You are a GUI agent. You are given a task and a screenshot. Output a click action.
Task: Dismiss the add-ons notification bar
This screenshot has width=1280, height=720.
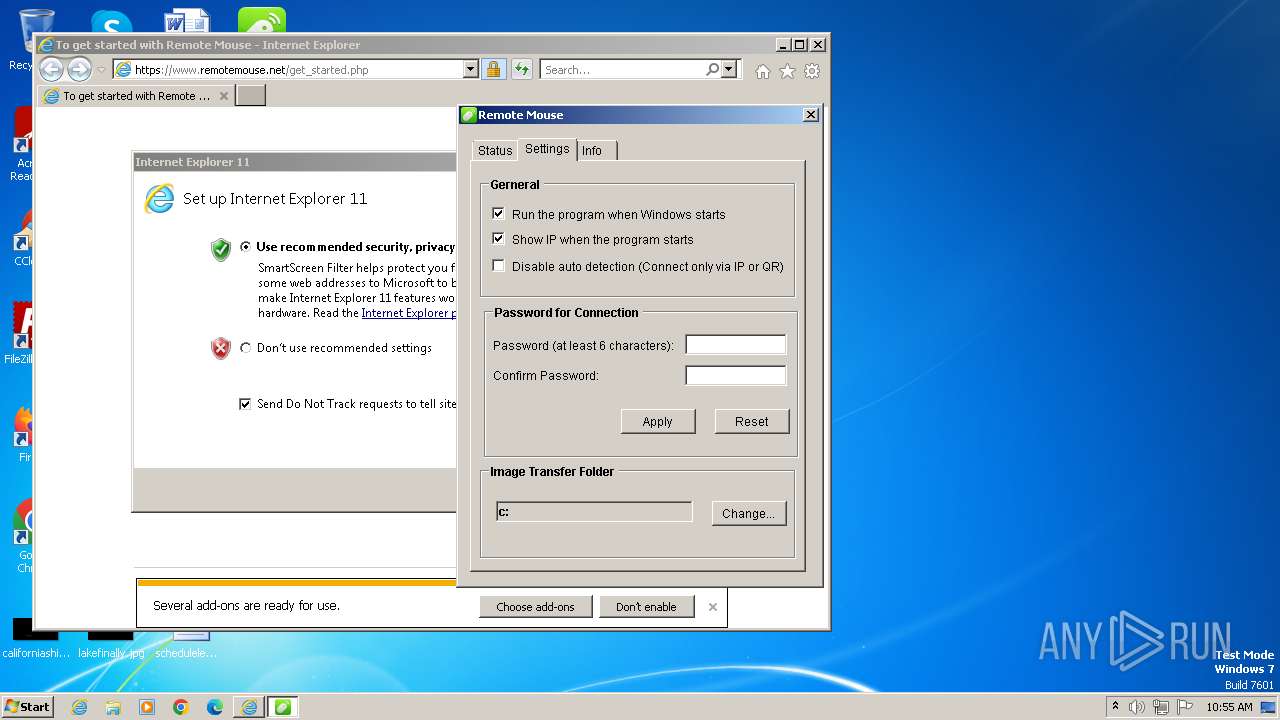click(x=713, y=606)
